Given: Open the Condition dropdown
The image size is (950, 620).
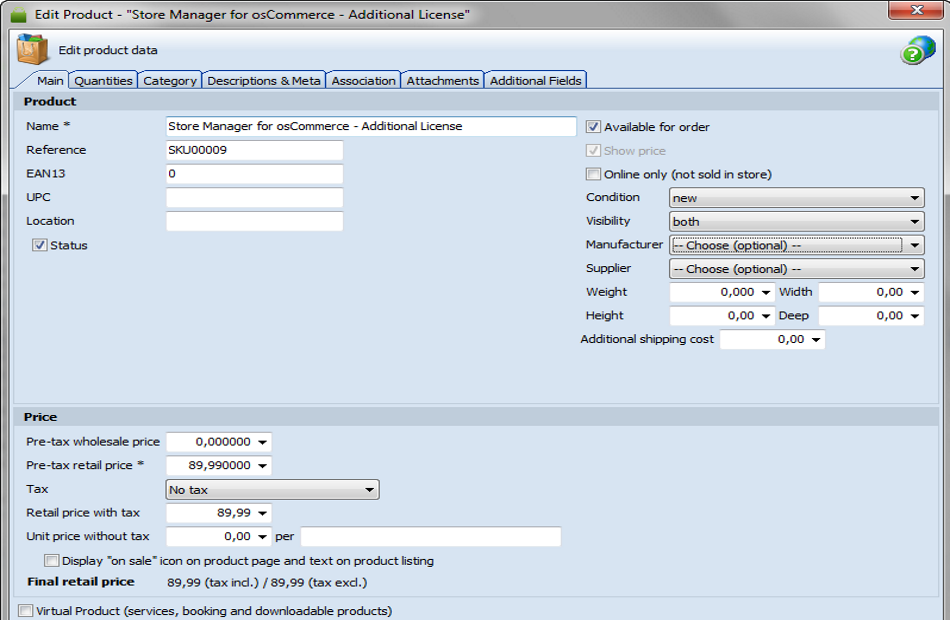Looking at the screenshot, I should pyautogui.click(x=796, y=198).
